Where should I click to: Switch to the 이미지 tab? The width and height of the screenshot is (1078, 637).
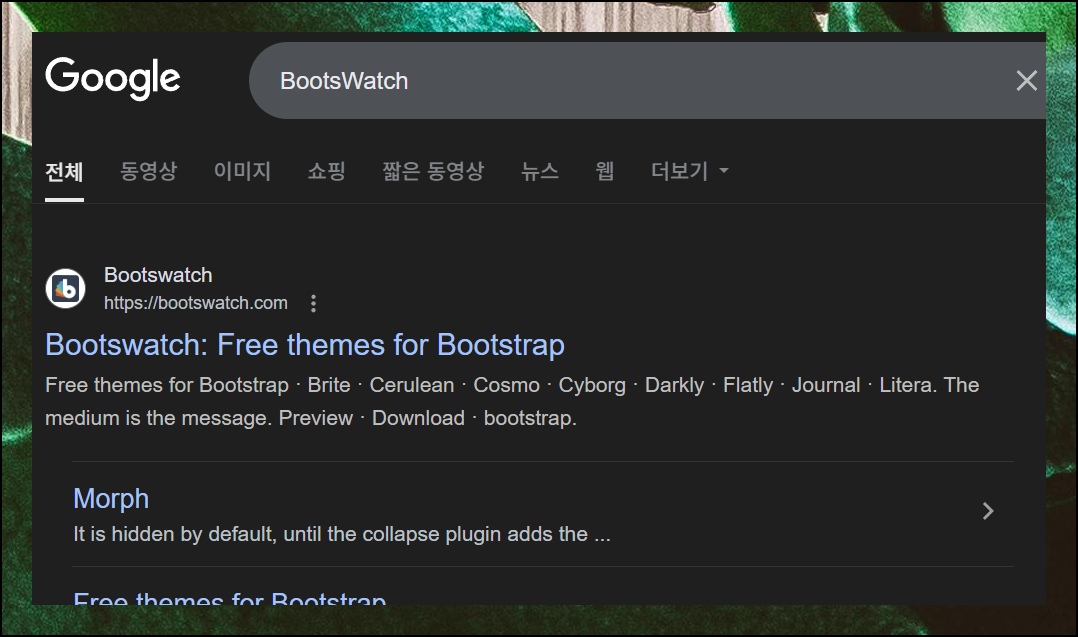pyautogui.click(x=242, y=170)
